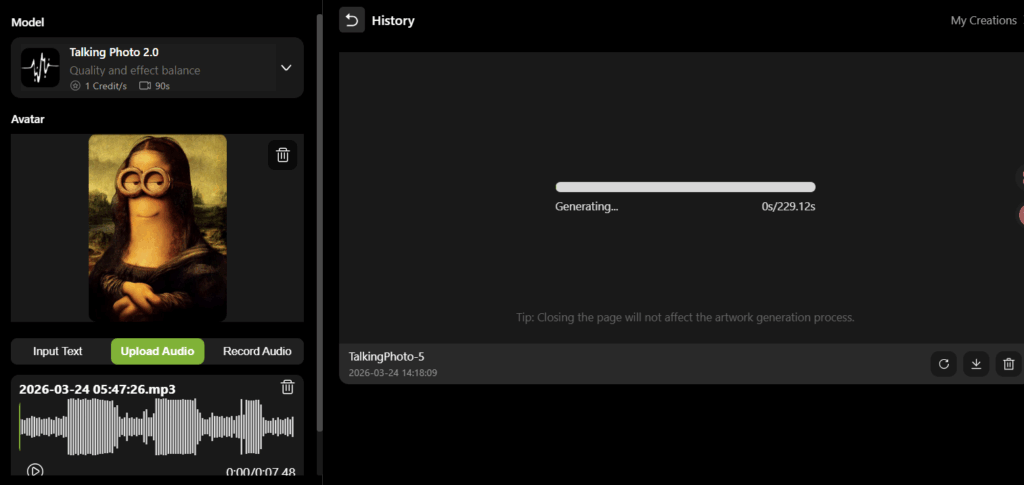Click the 0s/229.12s progress time
1024x485 pixels.
pos(788,206)
